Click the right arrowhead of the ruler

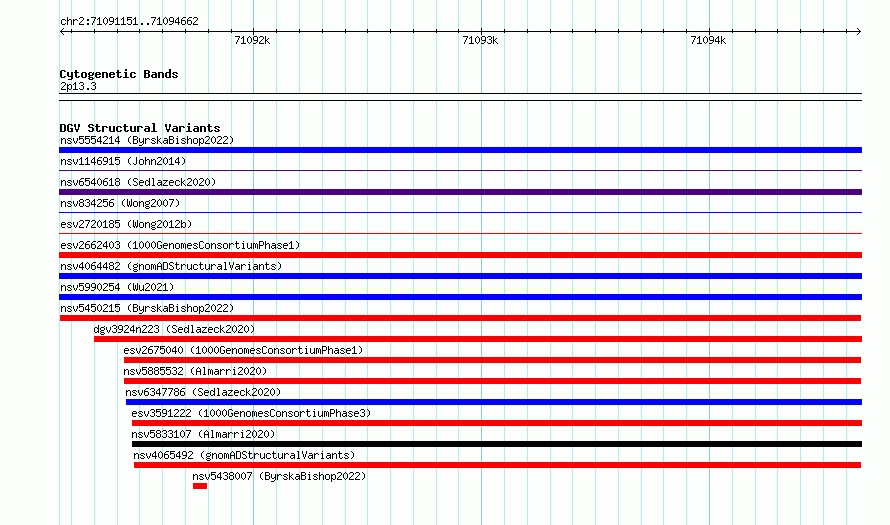pos(859,31)
